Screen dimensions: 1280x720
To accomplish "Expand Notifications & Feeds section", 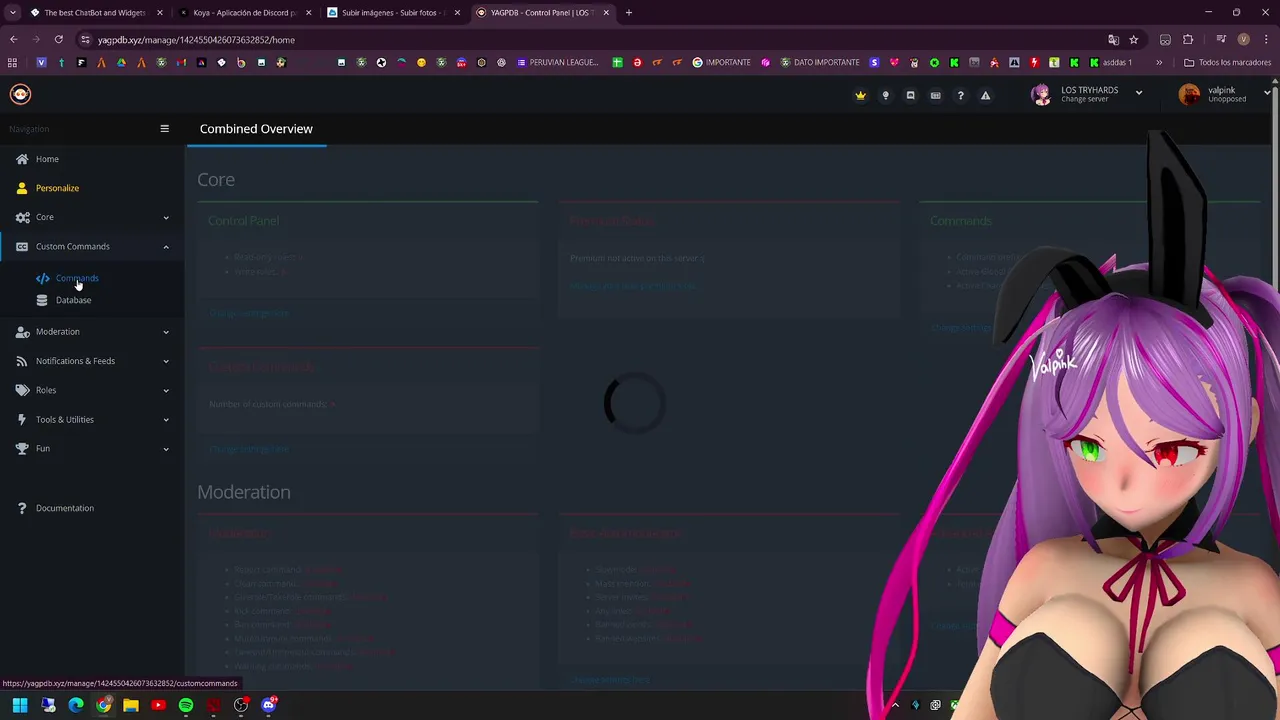I will tap(92, 361).
